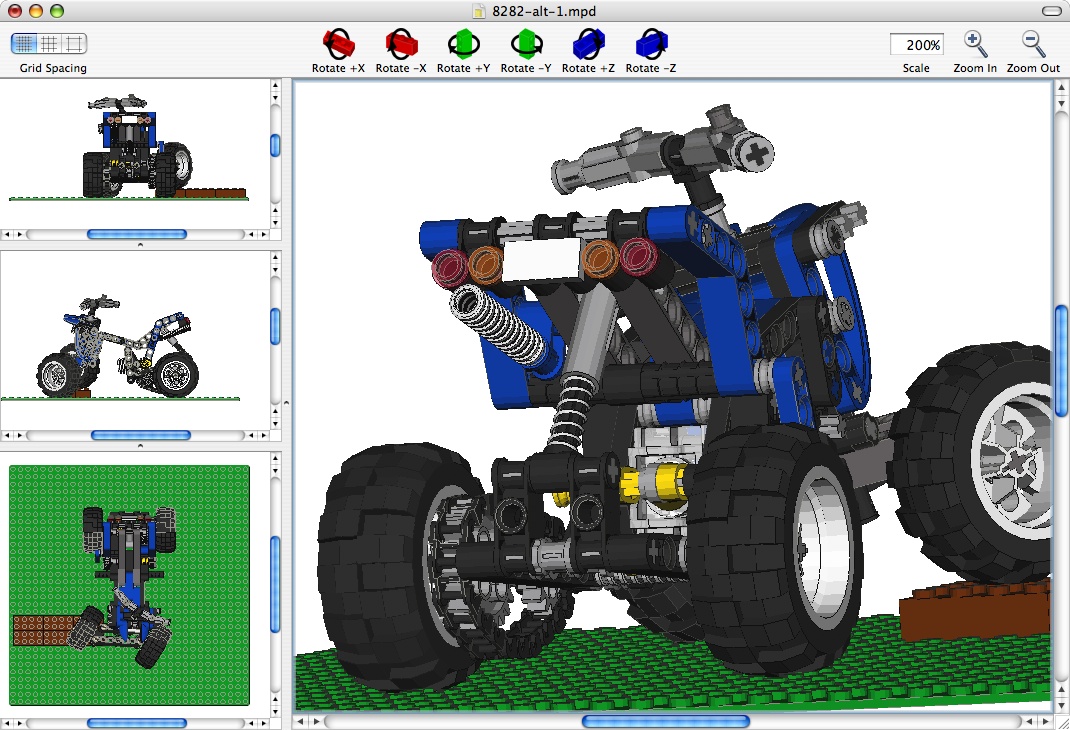Viewport: 1070px width, 730px height.
Task: Click the Scale percentage field
Action: pyautogui.click(x=917, y=45)
